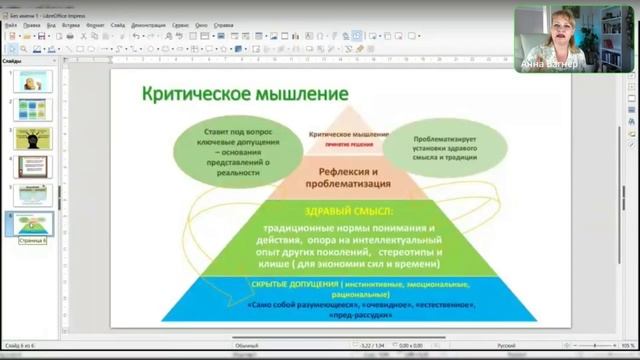
Task: Click the New document icon
Action: (12, 36)
